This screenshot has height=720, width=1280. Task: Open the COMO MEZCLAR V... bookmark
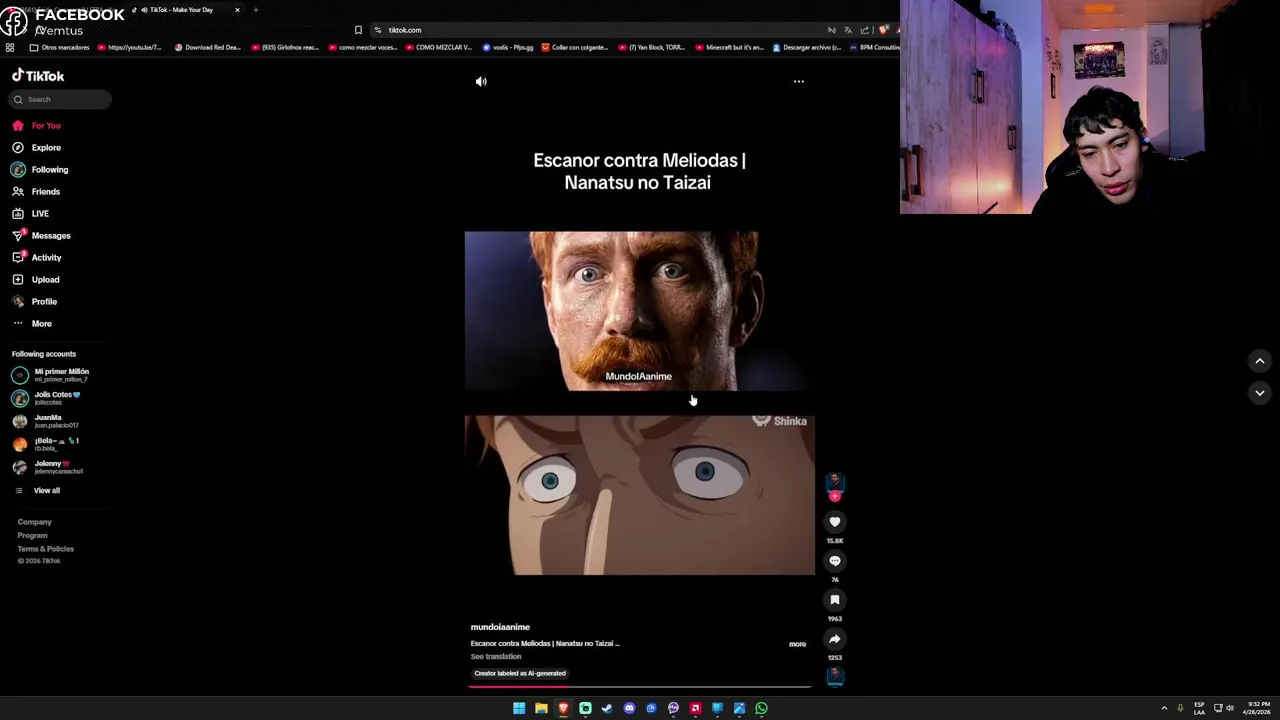[438, 48]
